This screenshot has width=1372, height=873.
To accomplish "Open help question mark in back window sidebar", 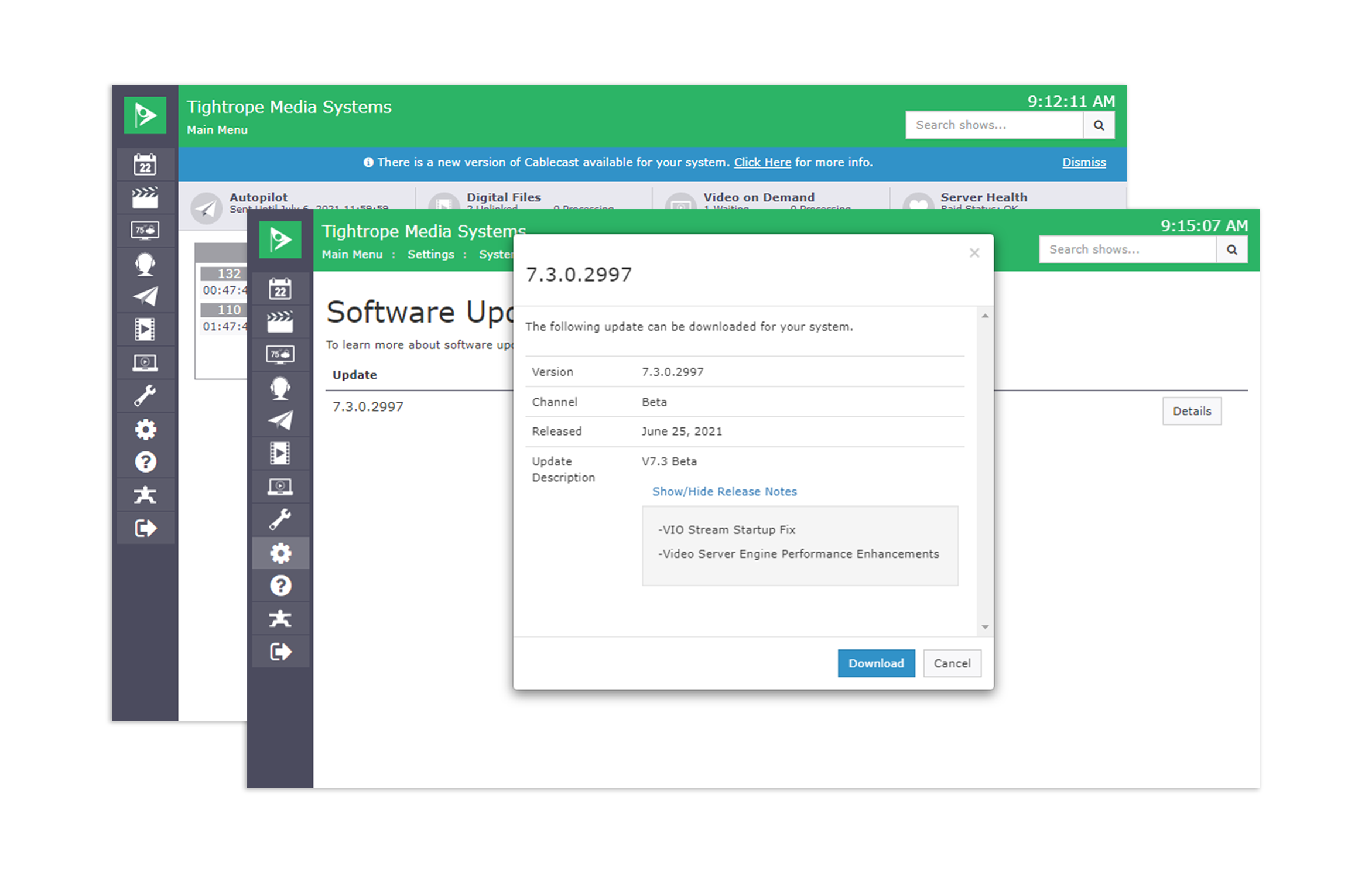I will 145,462.
